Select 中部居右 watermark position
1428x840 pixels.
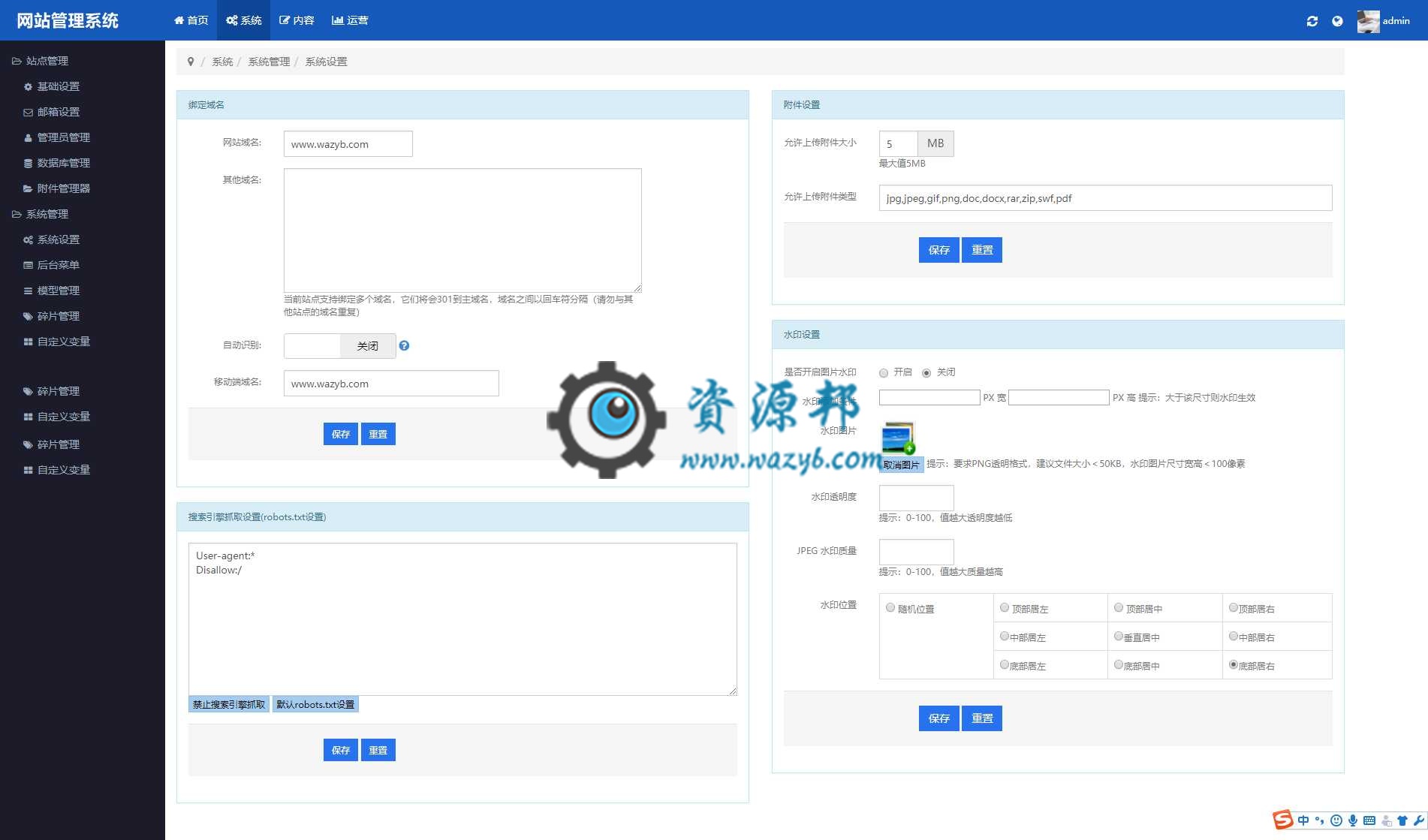[x=1233, y=637]
